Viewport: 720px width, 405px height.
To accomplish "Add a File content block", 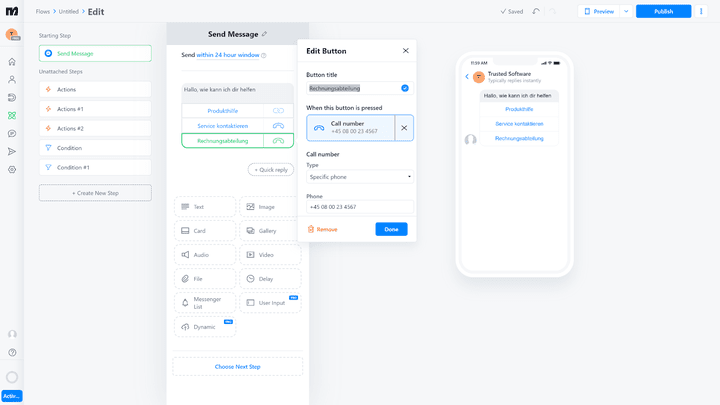I will click(205, 279).
